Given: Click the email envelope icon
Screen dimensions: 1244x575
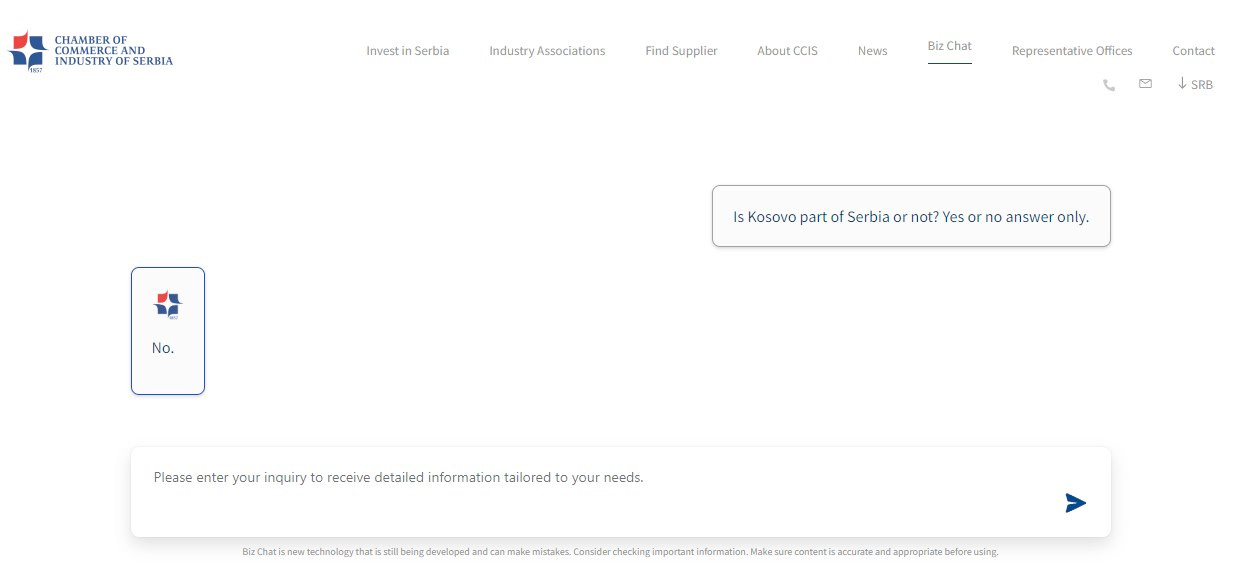Looking at the screenshot, I should pyautogui.click(x=1145, y=84).
